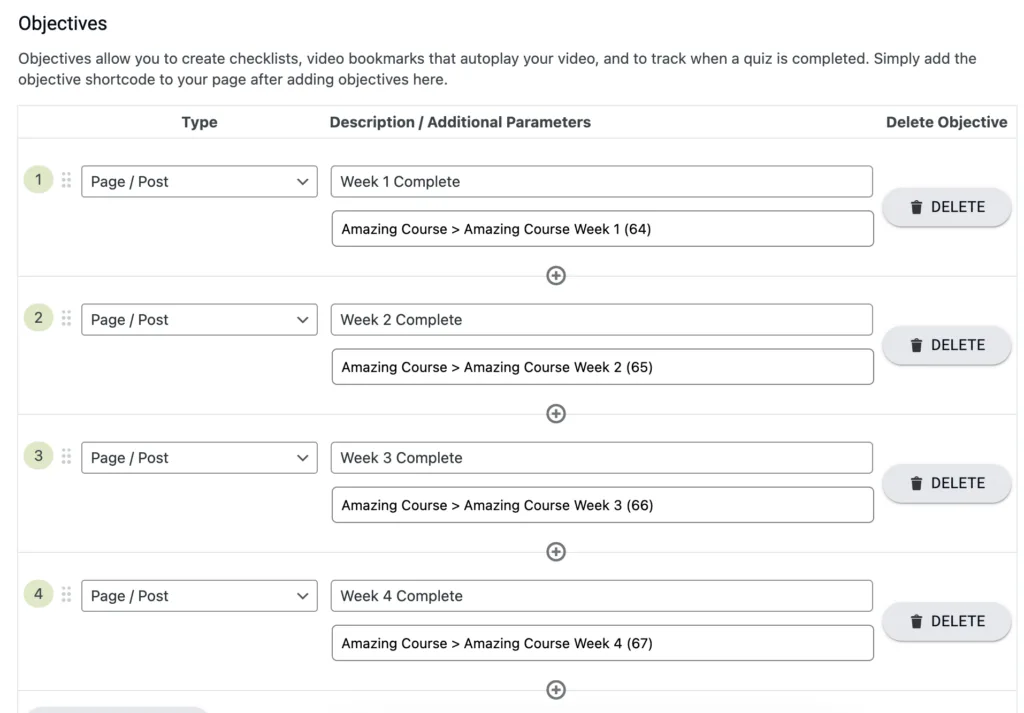Screen dimensions: 1024x713
Task: Open the Type dropdown for objective 1
Action: (199, 181)
